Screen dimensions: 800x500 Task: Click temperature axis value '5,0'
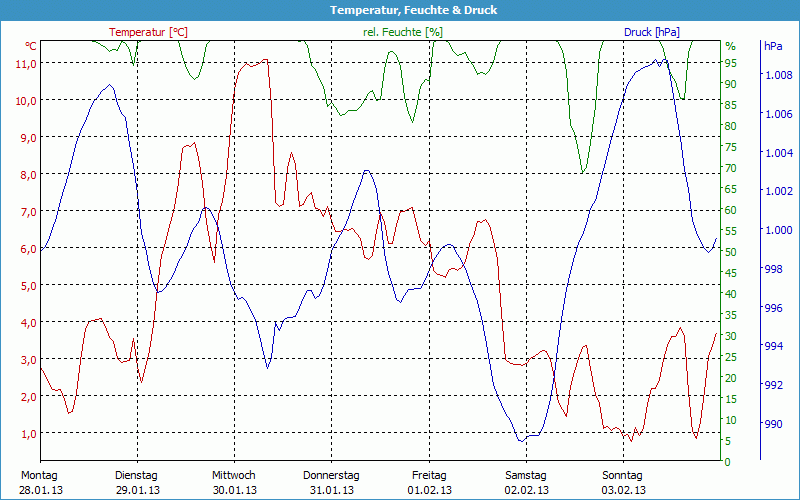pos(28,286)
